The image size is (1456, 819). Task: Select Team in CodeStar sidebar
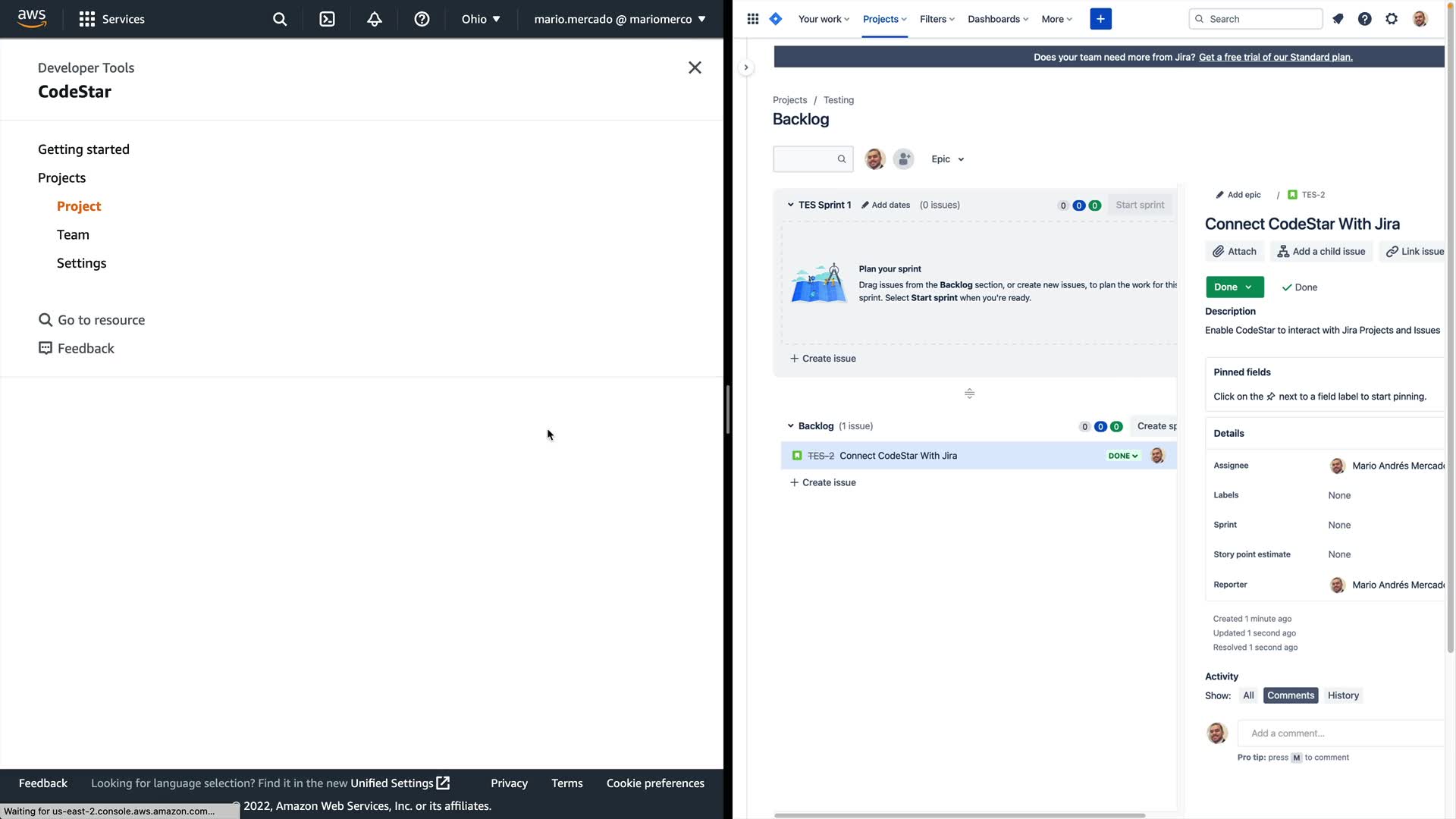73,235
